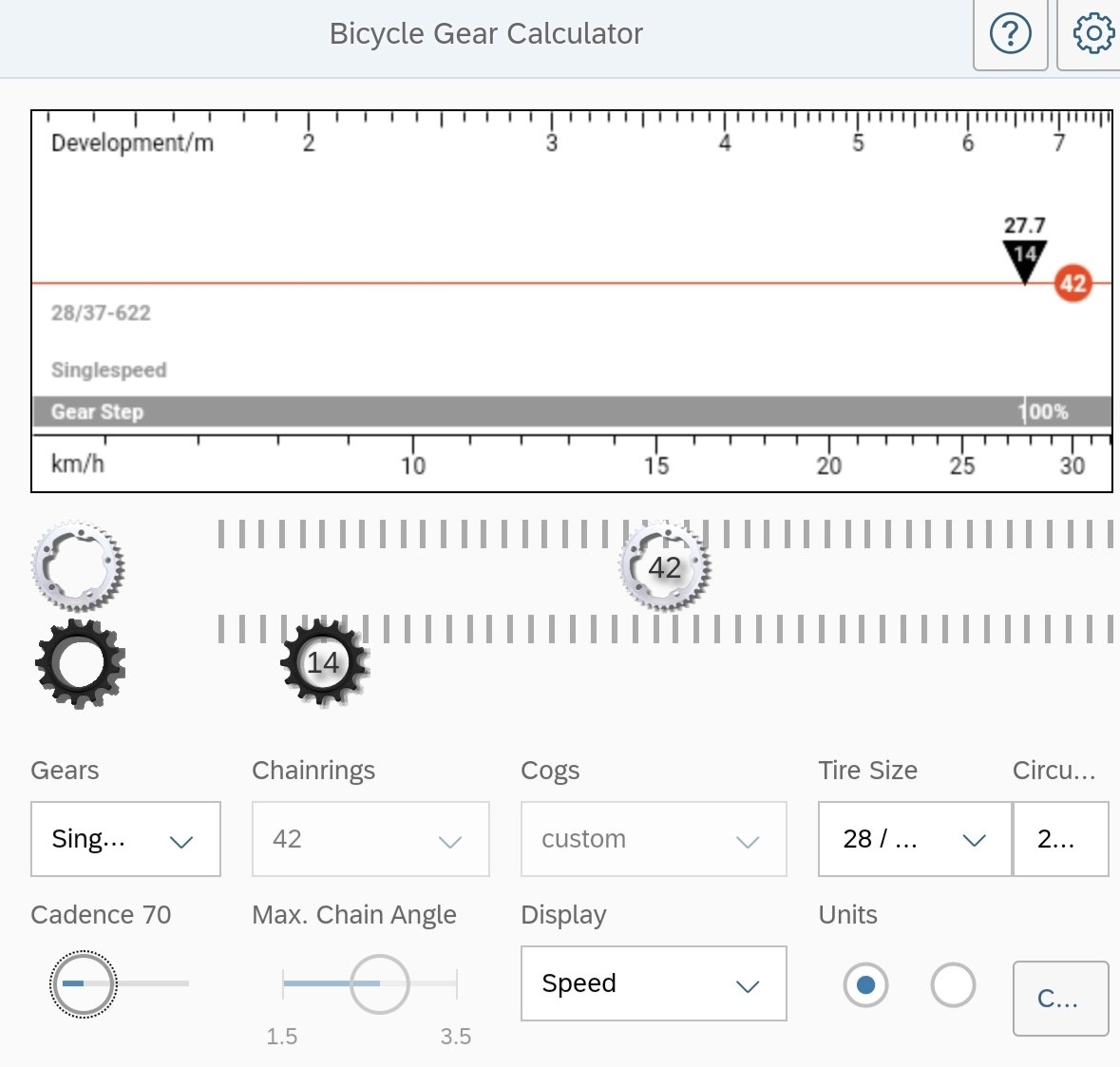Open the settings gear icon

(x=1092, y=35)
